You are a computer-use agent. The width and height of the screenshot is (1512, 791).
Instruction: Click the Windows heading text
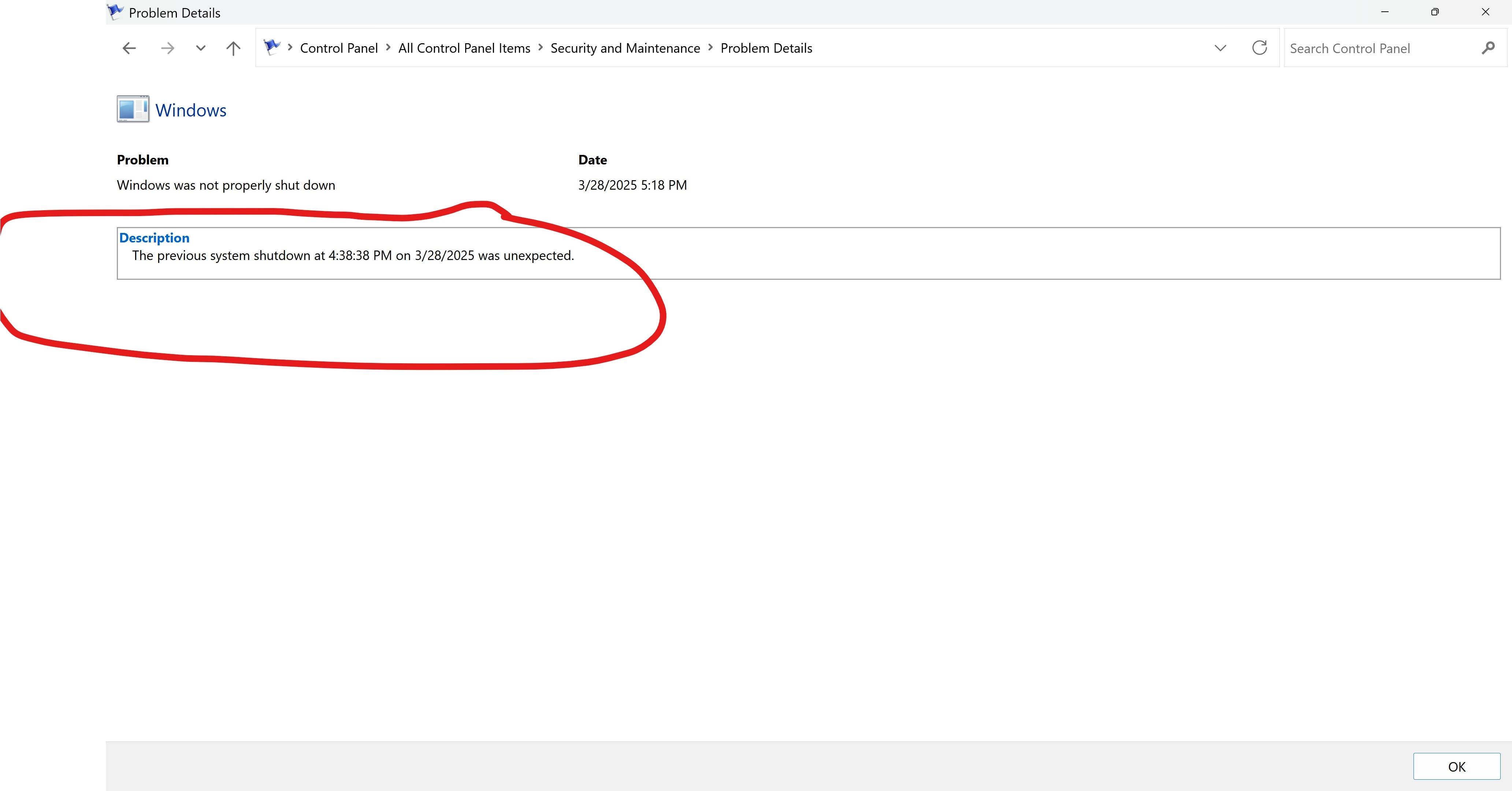click(x=191, y=110)
